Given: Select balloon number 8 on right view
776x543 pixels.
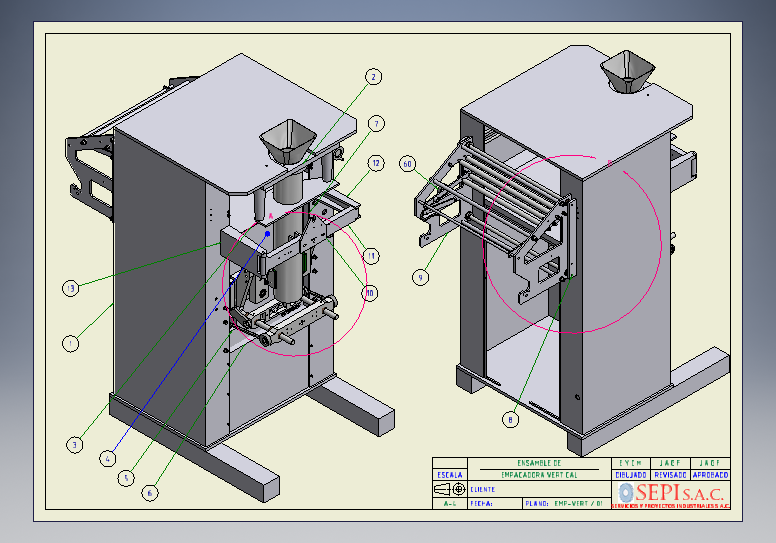Looking at the screenshot, I should point(511,420).
